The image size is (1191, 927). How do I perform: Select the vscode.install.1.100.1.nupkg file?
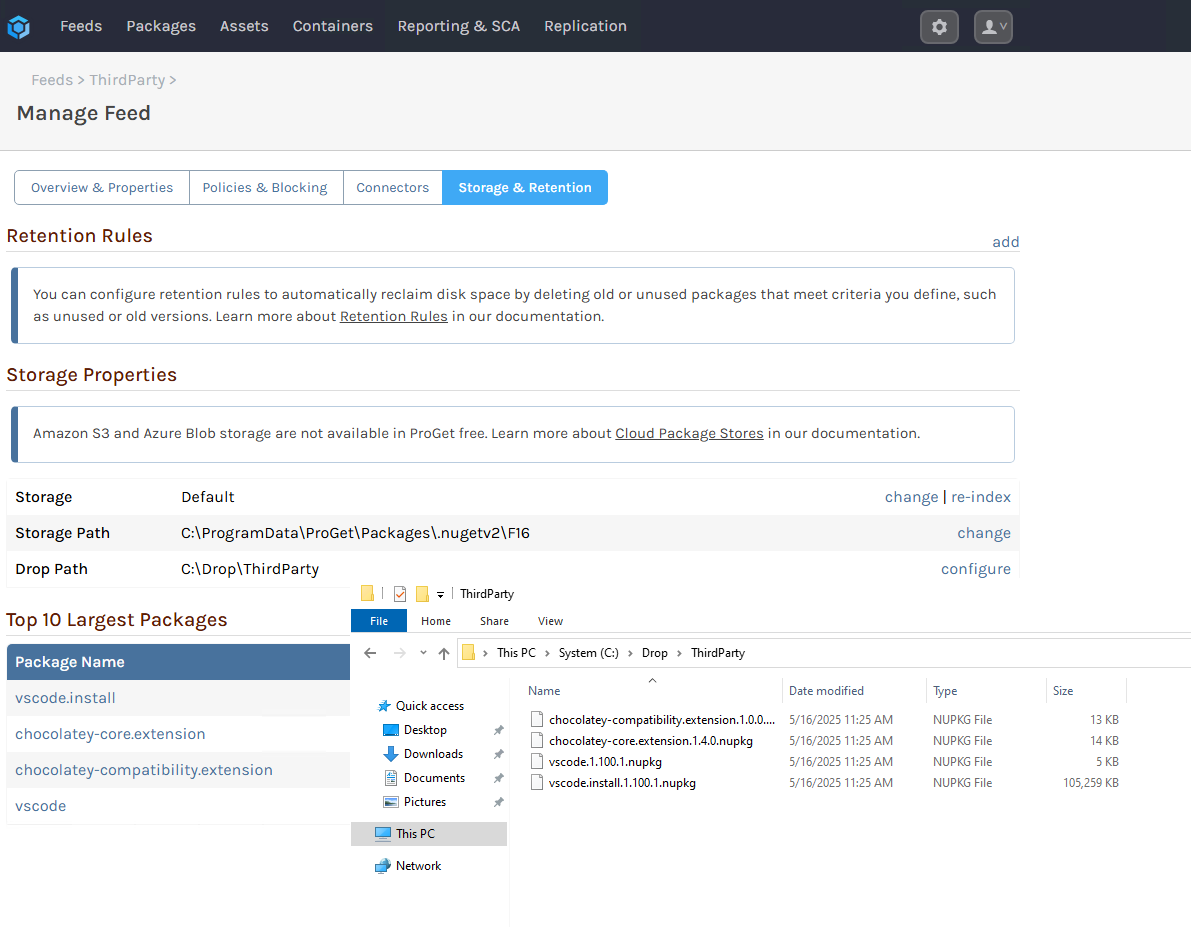point(614,783)
